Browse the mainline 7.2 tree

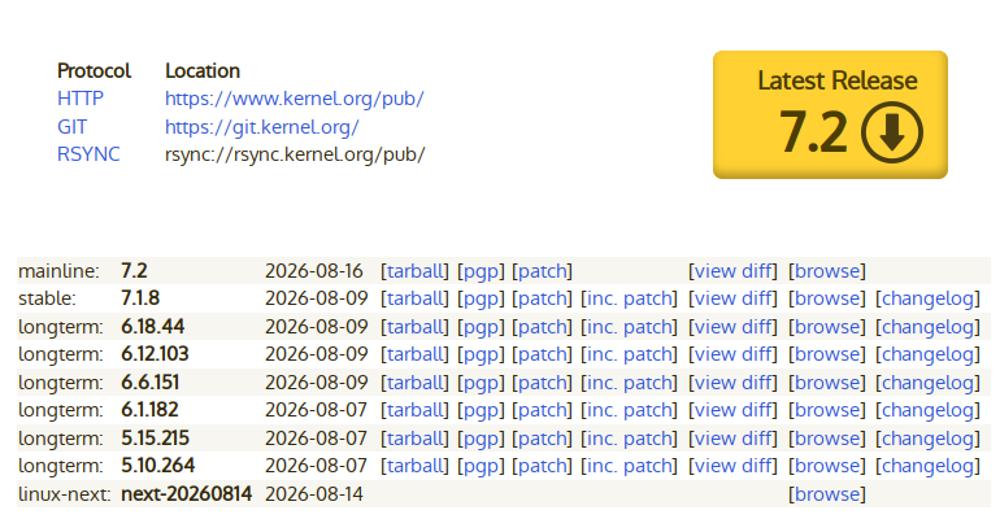coord(827,271)
